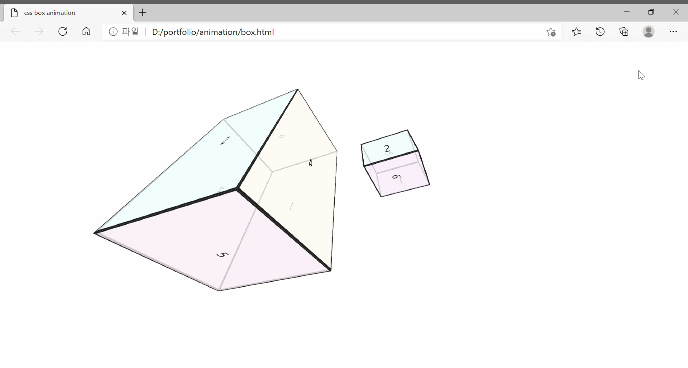Go to the browser home page
The width and height of the screenshot is (688, 368).
pos(86,32)
